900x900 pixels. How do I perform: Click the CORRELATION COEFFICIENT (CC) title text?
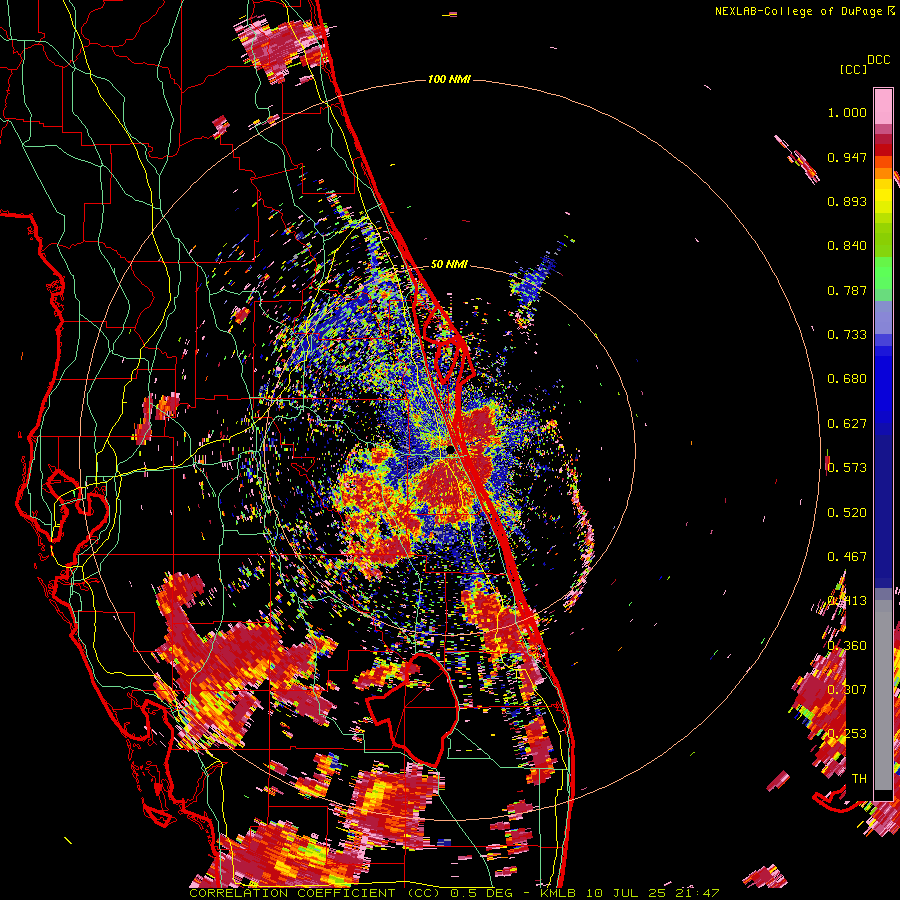click(x=315, y=893)
